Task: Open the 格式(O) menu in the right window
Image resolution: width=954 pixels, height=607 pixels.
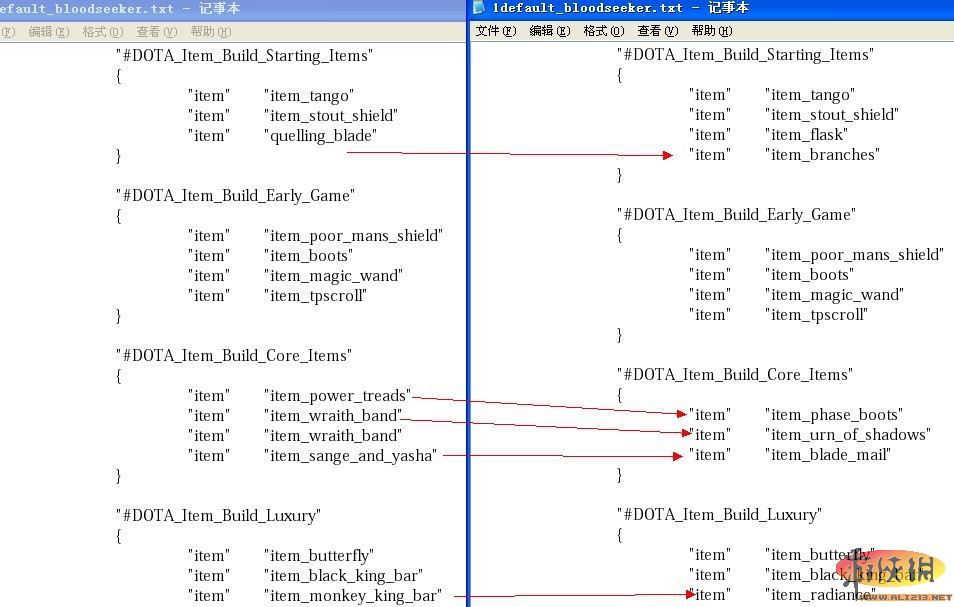Action: pos(605,31)
